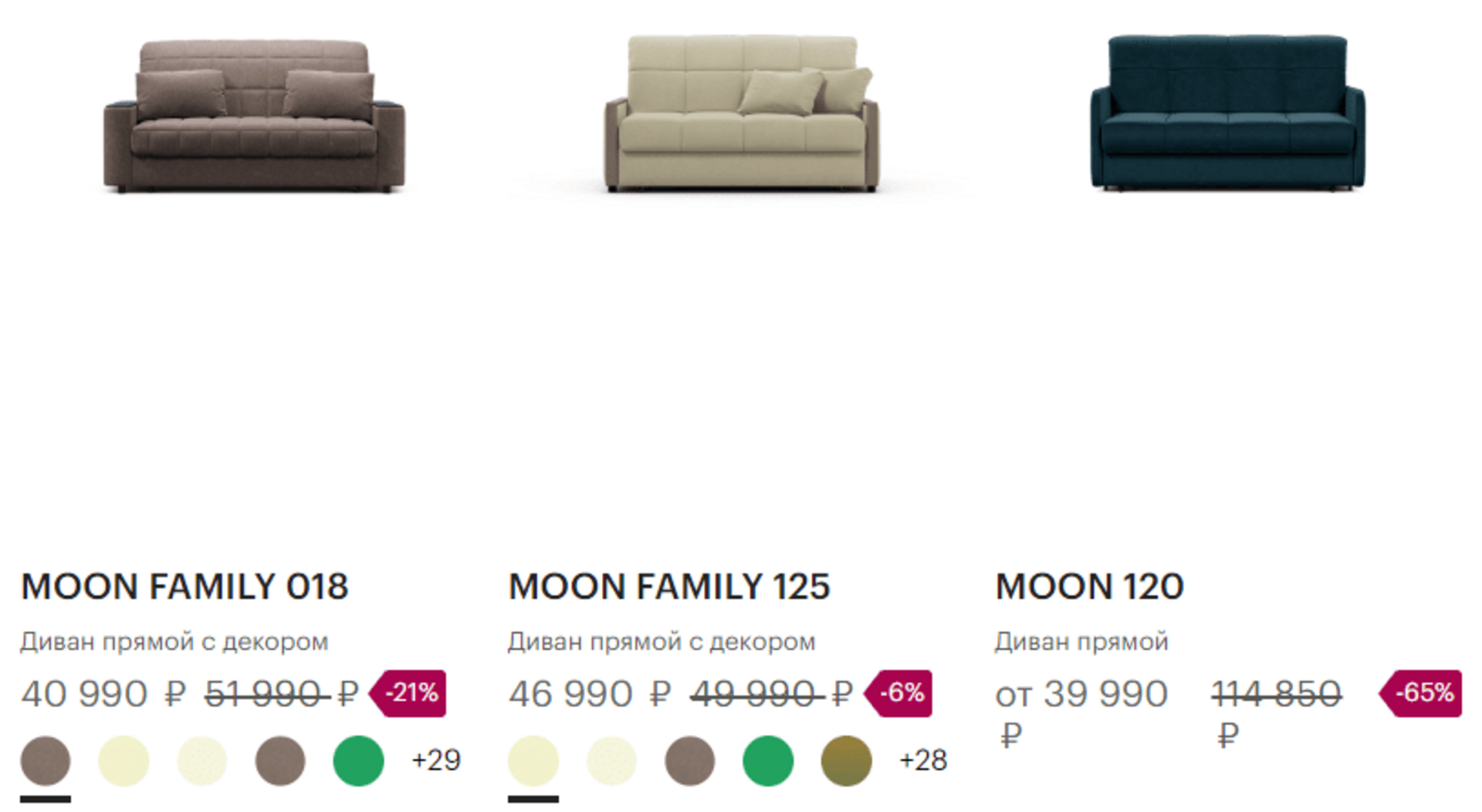Viewport: 1482px width, 812px height.
Task: Open the MOON 120 product title
Action: coord(1089,587)
